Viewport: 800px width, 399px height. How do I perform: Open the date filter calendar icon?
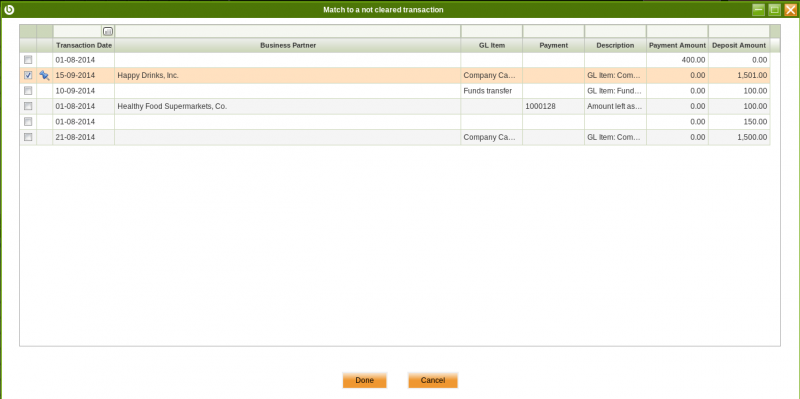click(x=108, y=32)
